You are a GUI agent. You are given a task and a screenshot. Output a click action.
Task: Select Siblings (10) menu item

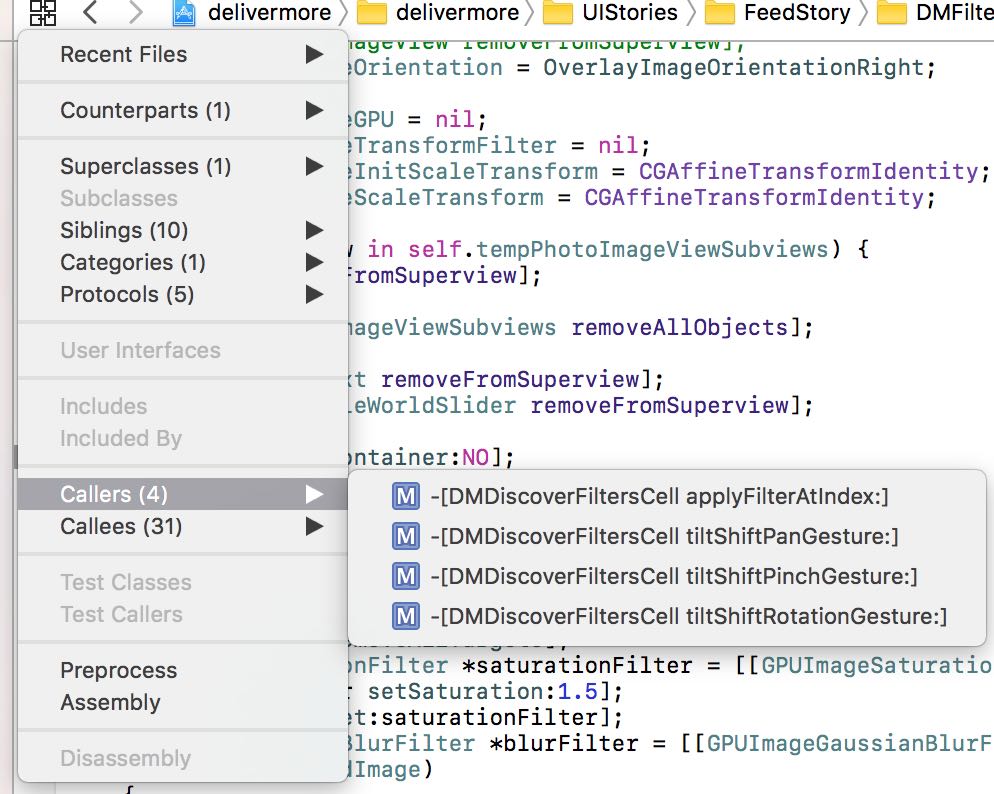(x=125, y=231)
